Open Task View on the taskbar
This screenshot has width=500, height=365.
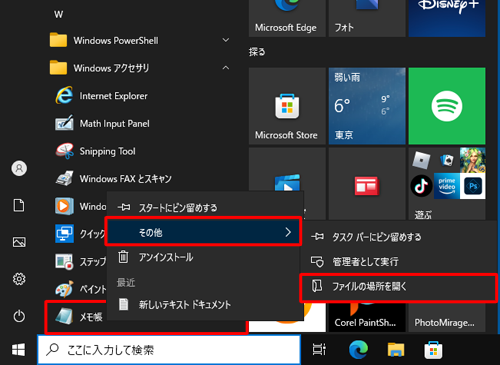(x=319, y=350)
